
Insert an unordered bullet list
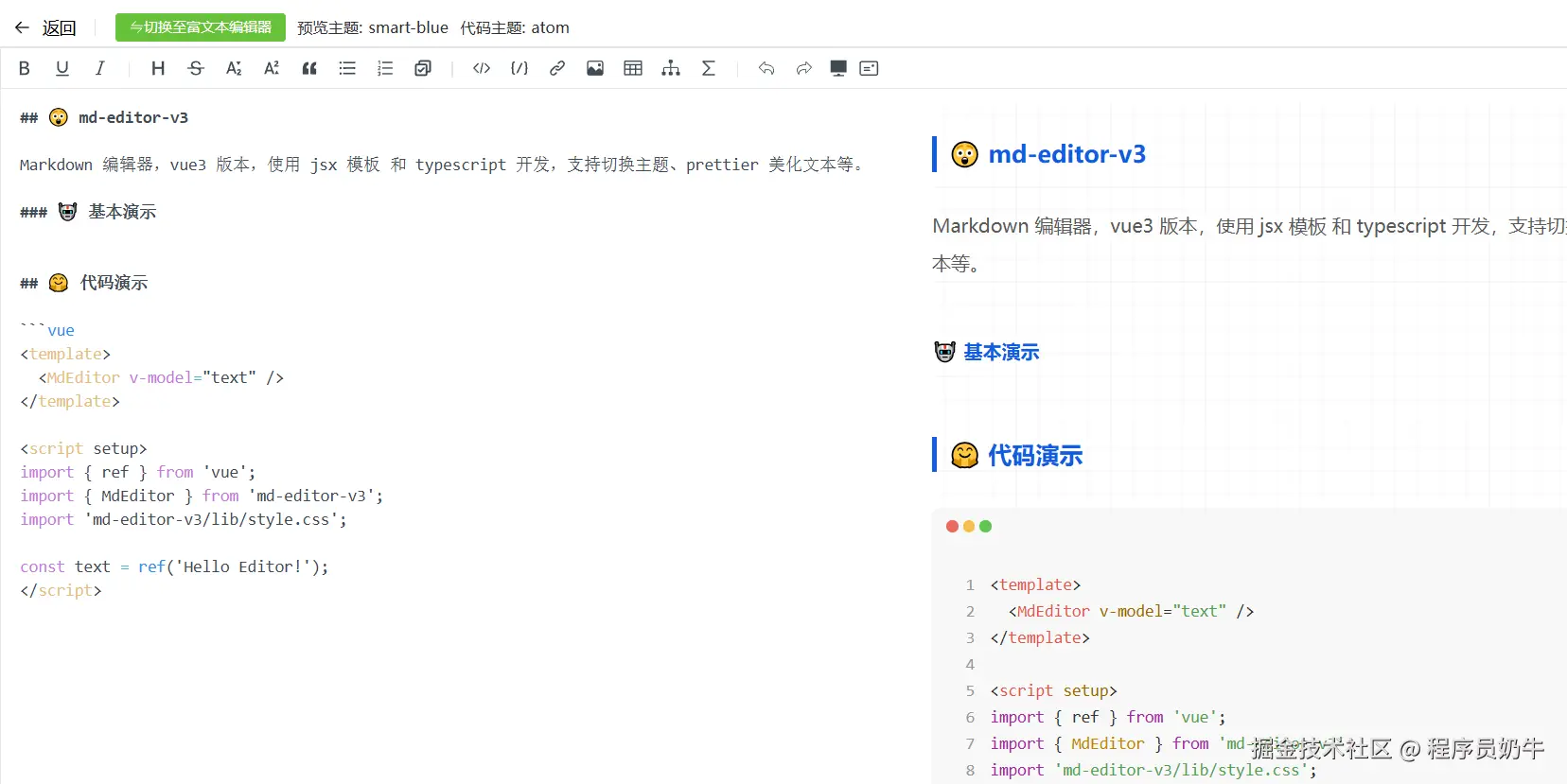click(347, 68)
